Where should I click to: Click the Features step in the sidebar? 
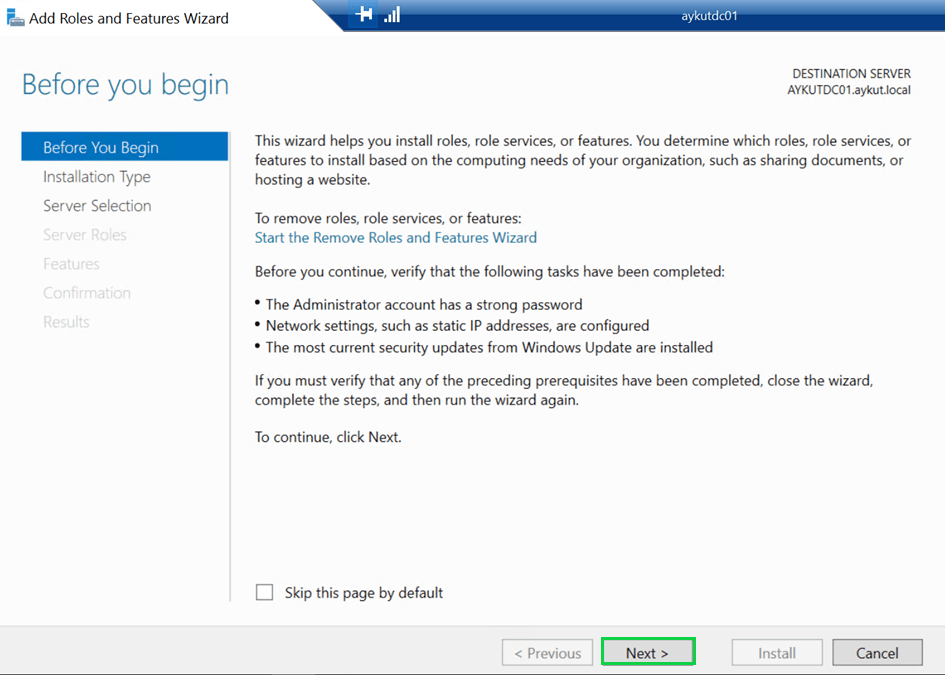[x=71, y=264]
